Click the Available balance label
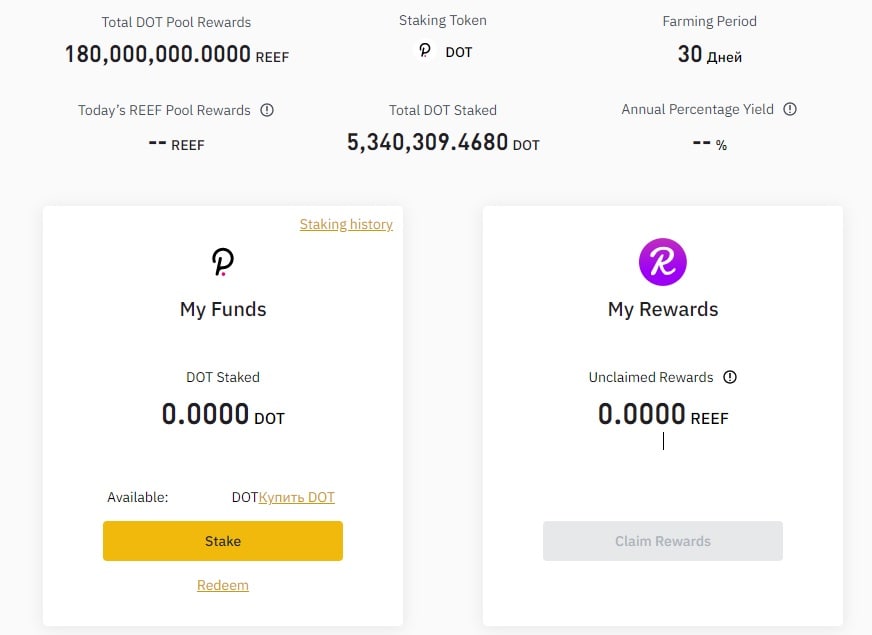 click(x=137, y=497)
